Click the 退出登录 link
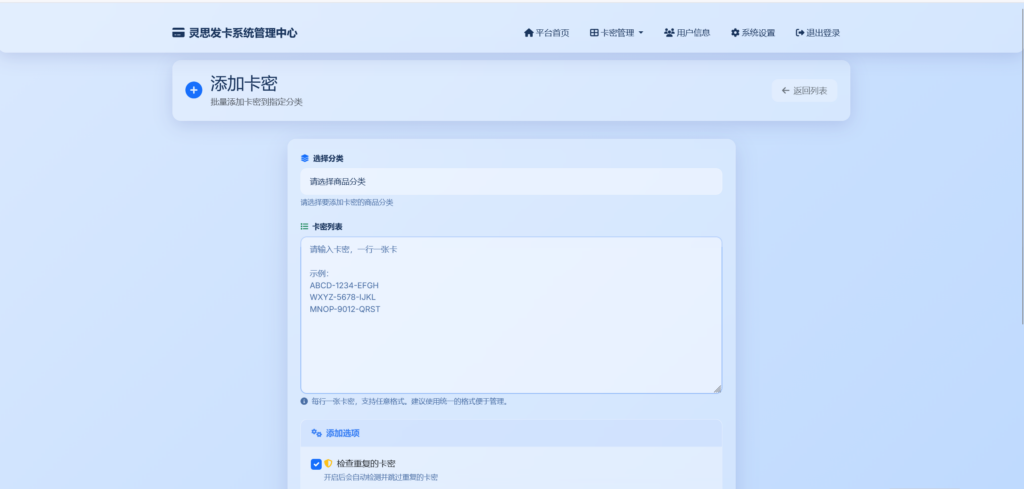This screenshot has width=1024, height=489. [x=823, y=33]
